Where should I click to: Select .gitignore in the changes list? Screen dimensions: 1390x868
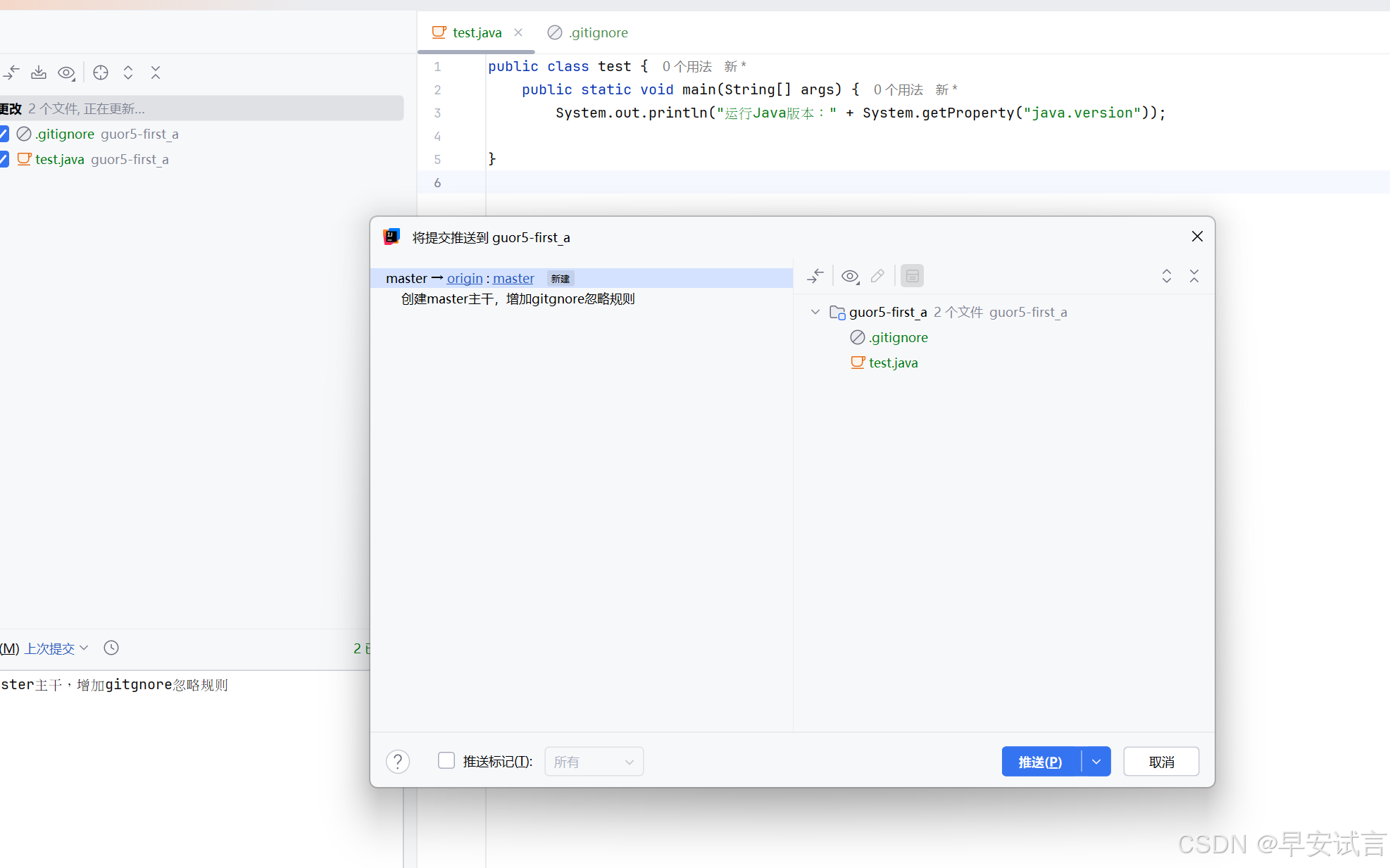(x=65, y=134)
